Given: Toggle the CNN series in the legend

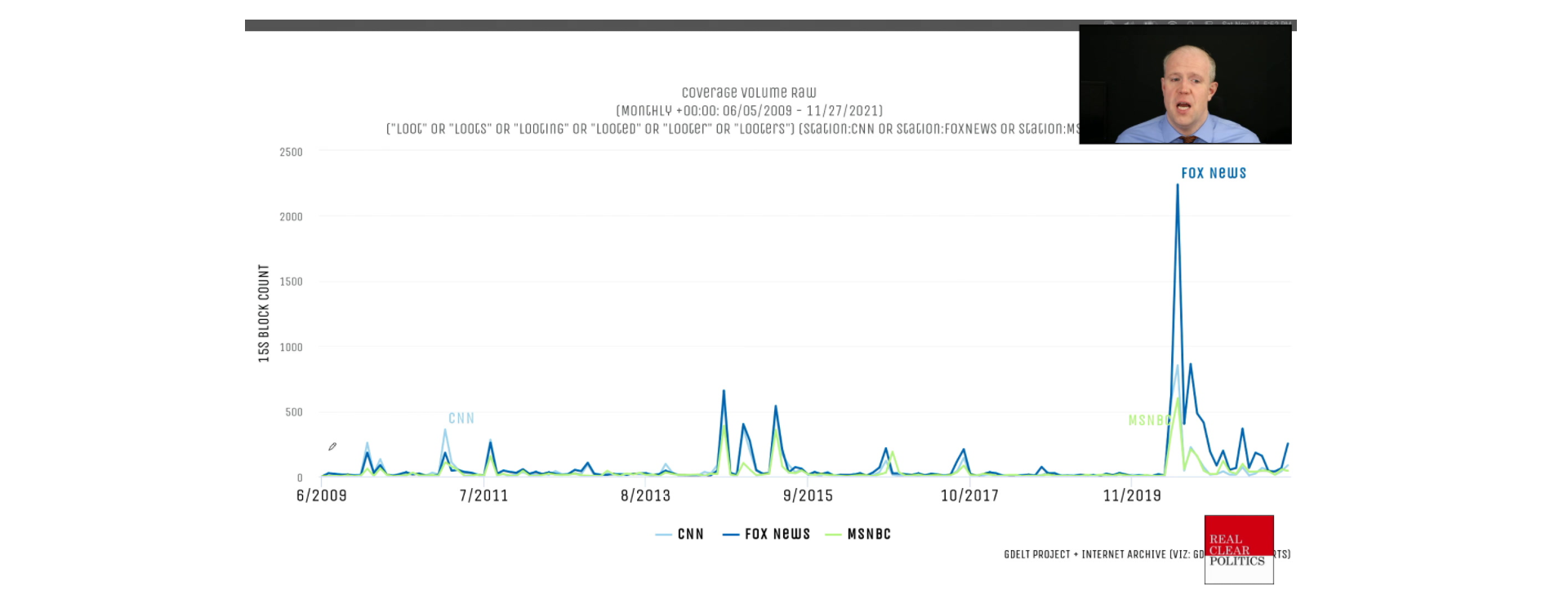Looking at the screenshot, I should point(679,534).
